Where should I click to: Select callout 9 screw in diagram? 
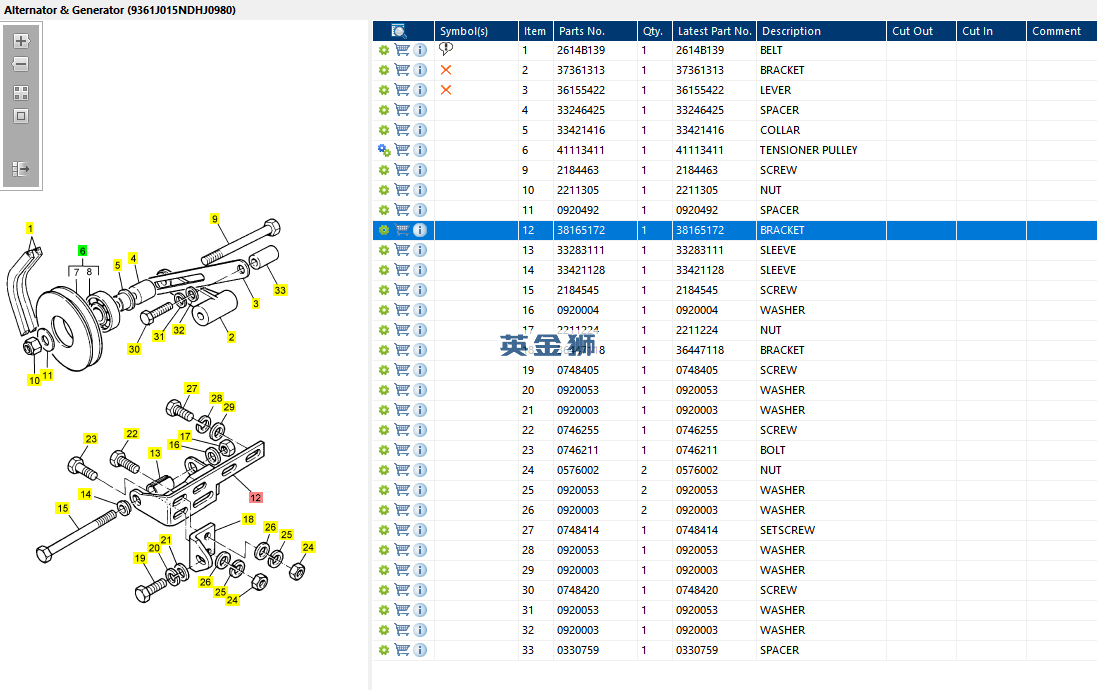215,219
